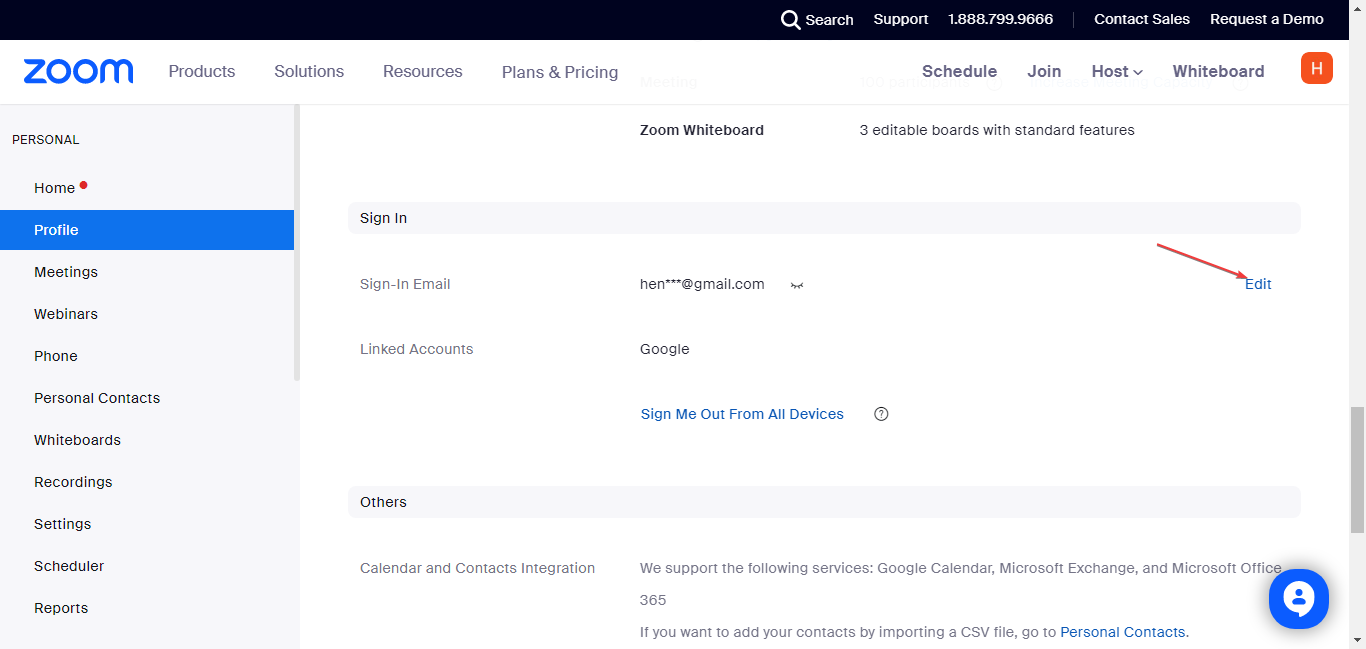Open the Resources menu
Screen dimensions: 1366x649
click(x=422, y=71)
